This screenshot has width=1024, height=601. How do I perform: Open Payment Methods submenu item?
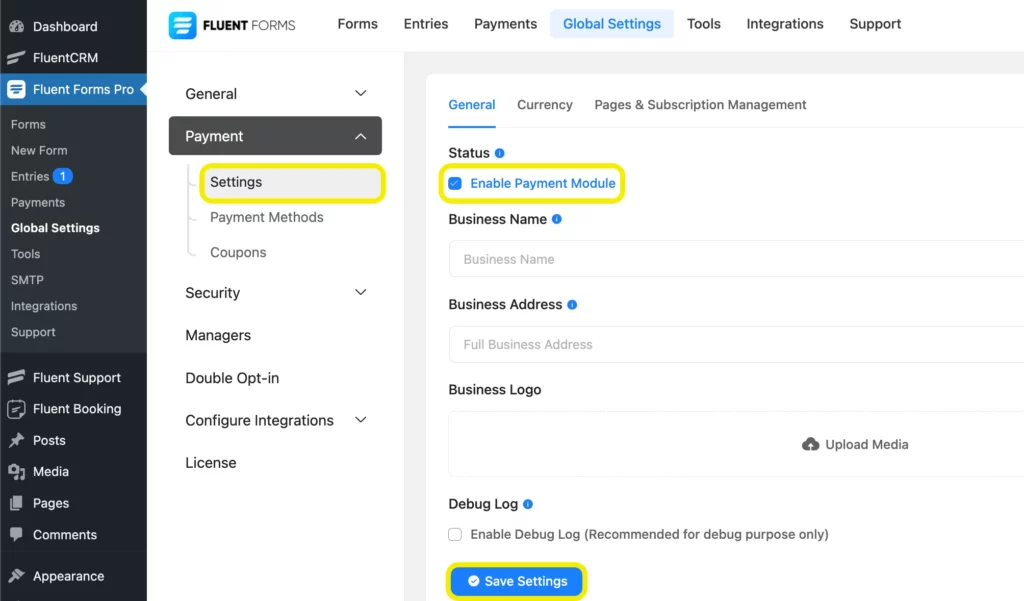[x=266, y=217]
